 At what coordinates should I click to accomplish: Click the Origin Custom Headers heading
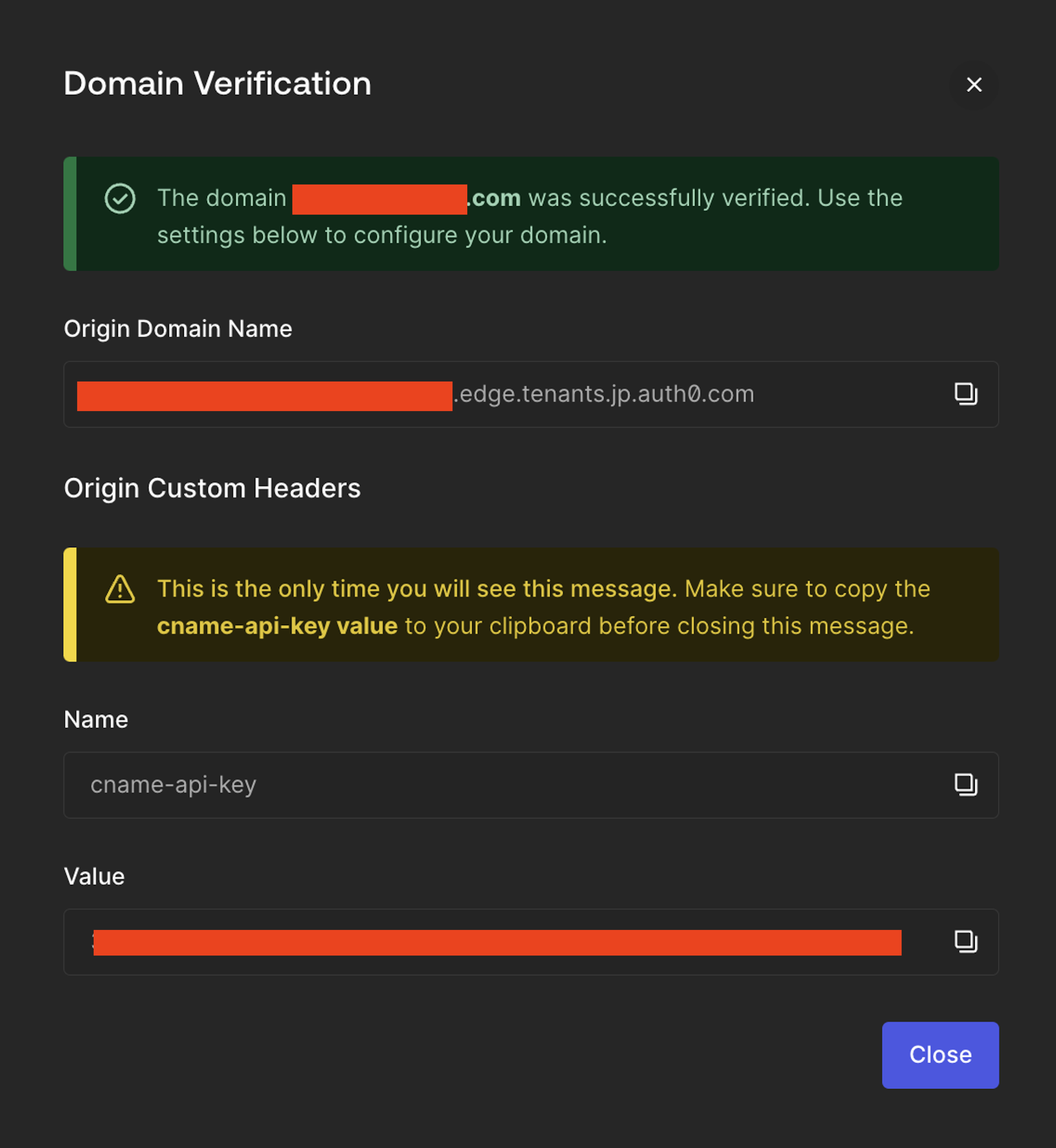tap(212, 489)
